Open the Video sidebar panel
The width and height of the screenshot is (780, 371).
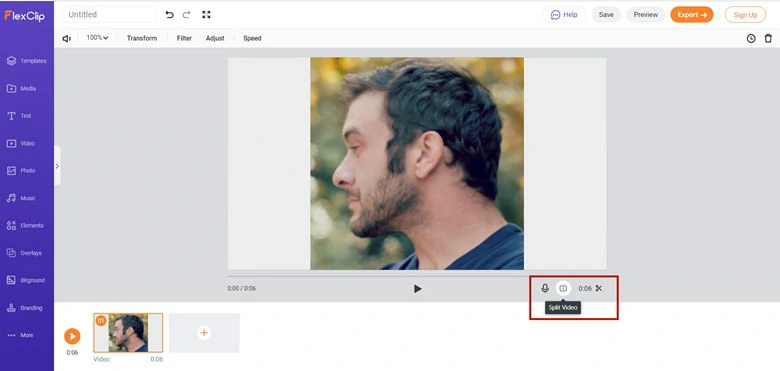pyautogui.click(x=20, y=143)
